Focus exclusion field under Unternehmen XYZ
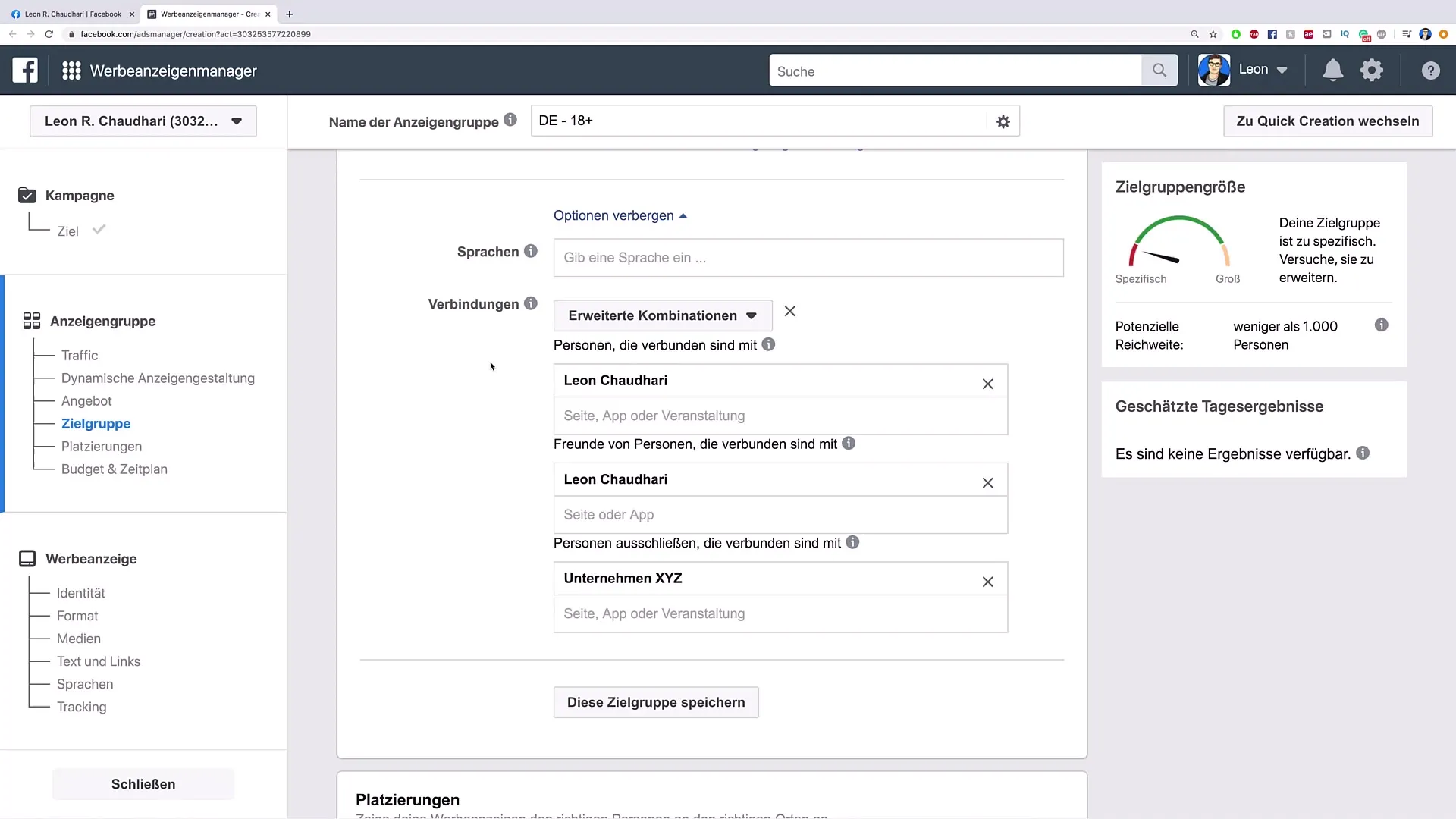Image resolution: width=1456 pixels, height=819 pixels. 780,613
